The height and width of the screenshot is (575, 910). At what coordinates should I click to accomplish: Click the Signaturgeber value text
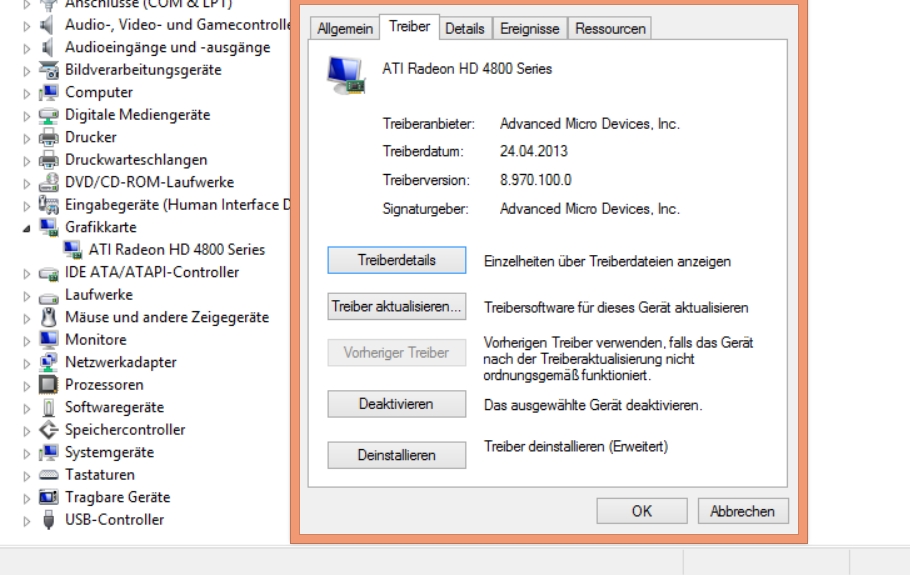point(589,208)
